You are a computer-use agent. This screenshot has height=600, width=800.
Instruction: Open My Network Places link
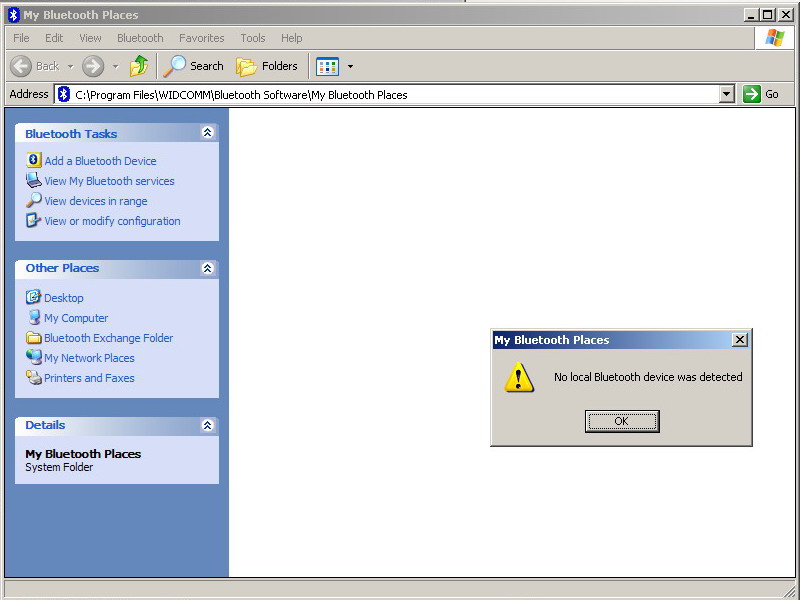[x=89, y=358]
